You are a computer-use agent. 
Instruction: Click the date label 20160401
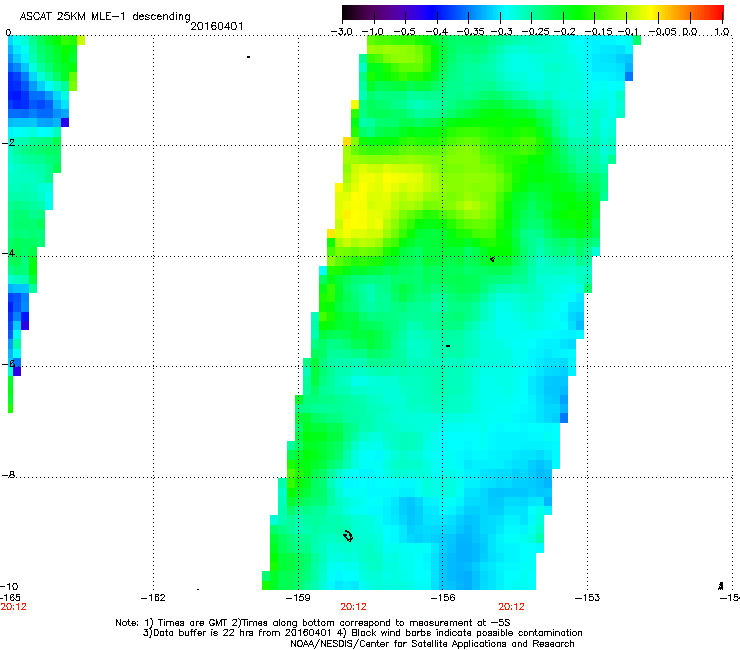pos(217,26)
